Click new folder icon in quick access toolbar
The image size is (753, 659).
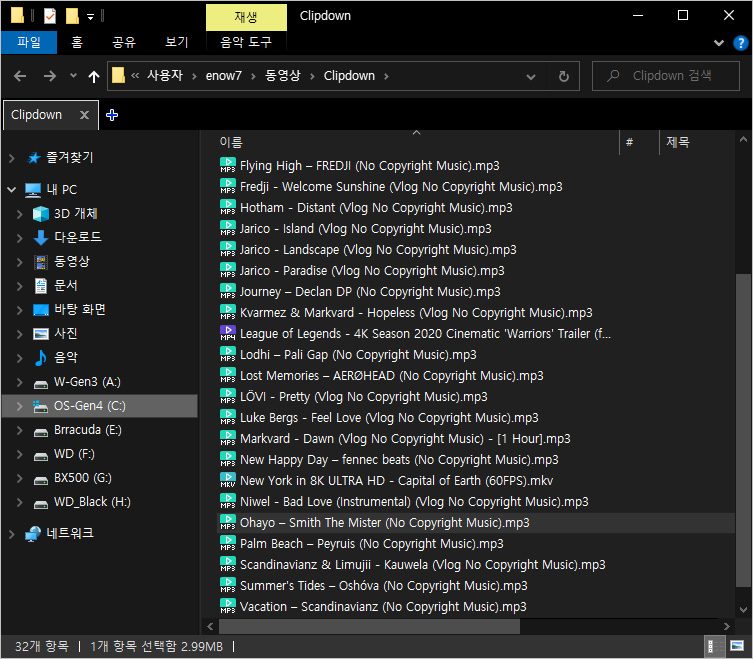pyautogui.click(x=72, y=16)
